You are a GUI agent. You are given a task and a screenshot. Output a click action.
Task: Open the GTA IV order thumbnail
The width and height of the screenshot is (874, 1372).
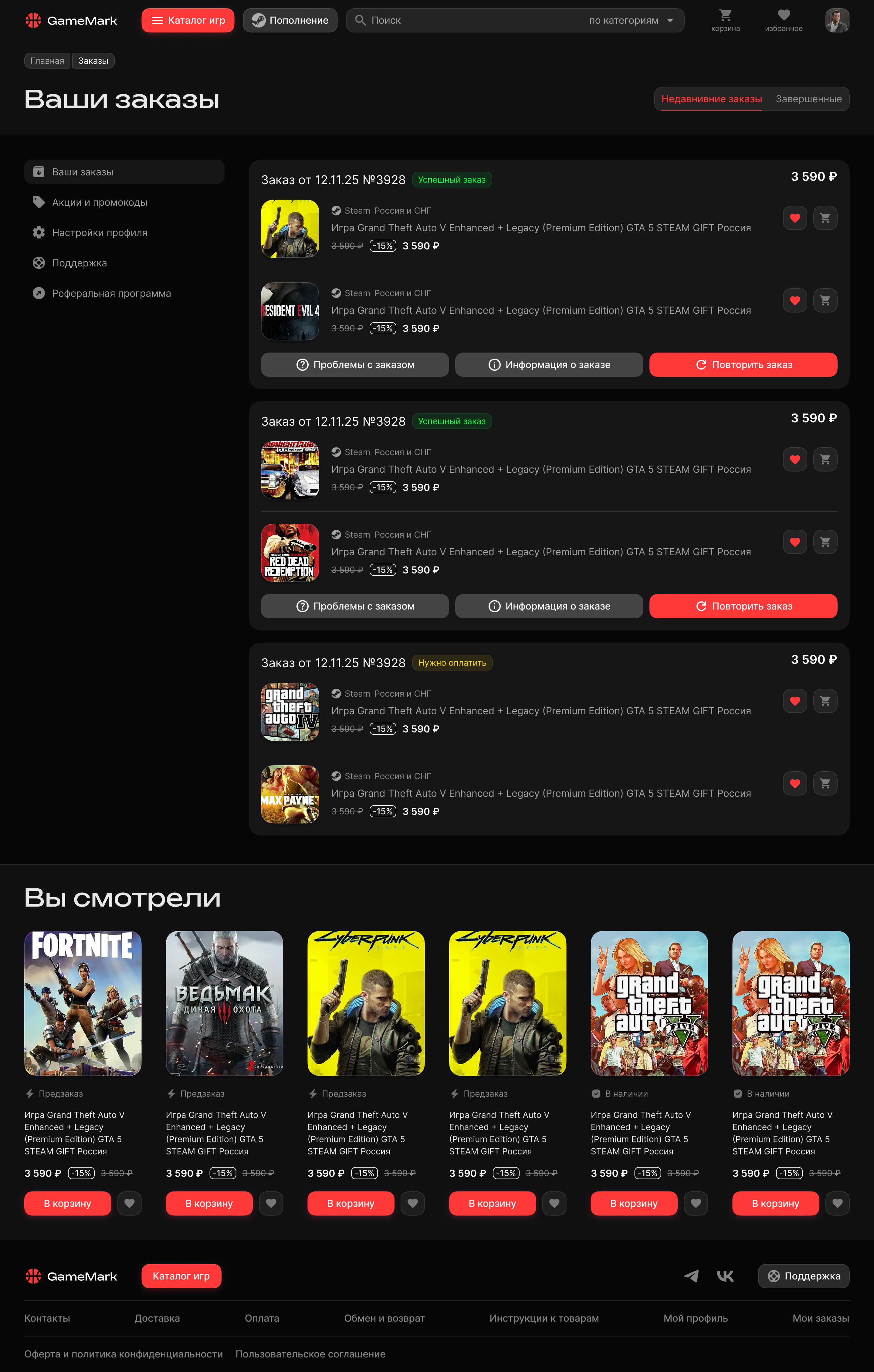(290, 712)
